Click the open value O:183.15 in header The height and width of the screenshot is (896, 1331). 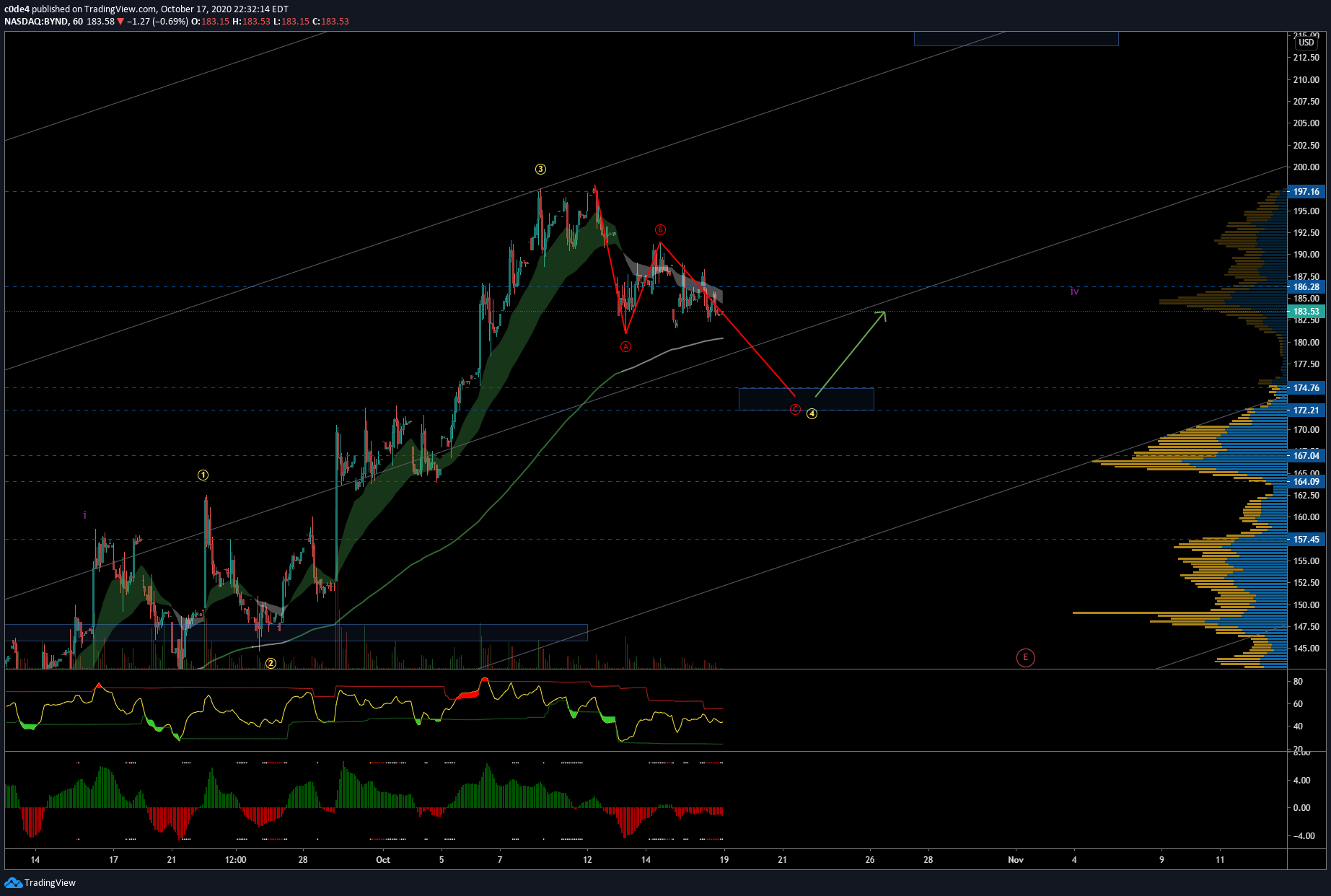pyautogui.click(x=209, y=22)
